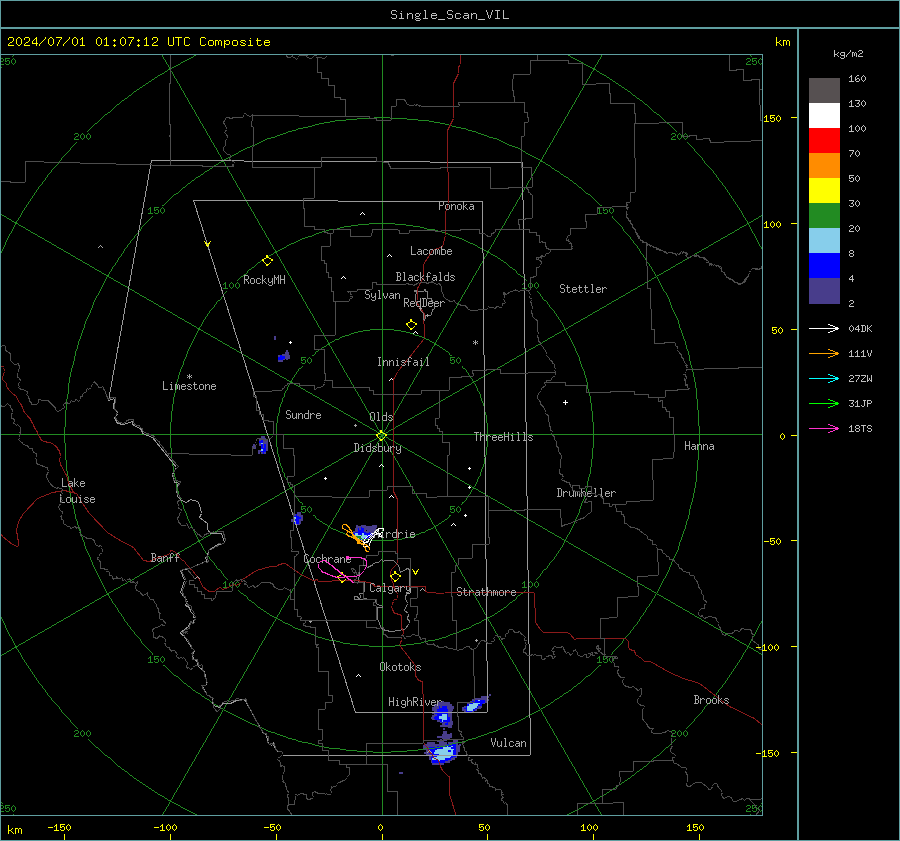
Task: Click the Limestone label
Action: (189, 386)
